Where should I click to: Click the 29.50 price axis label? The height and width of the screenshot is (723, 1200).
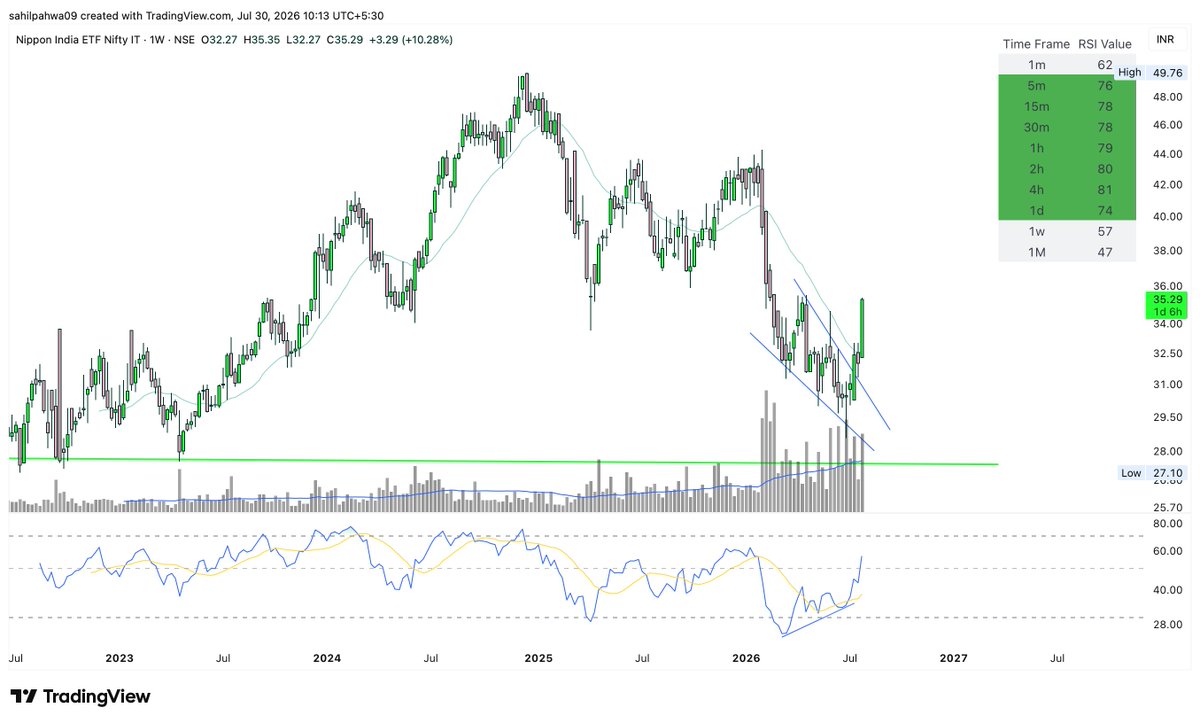point(1168,417)
